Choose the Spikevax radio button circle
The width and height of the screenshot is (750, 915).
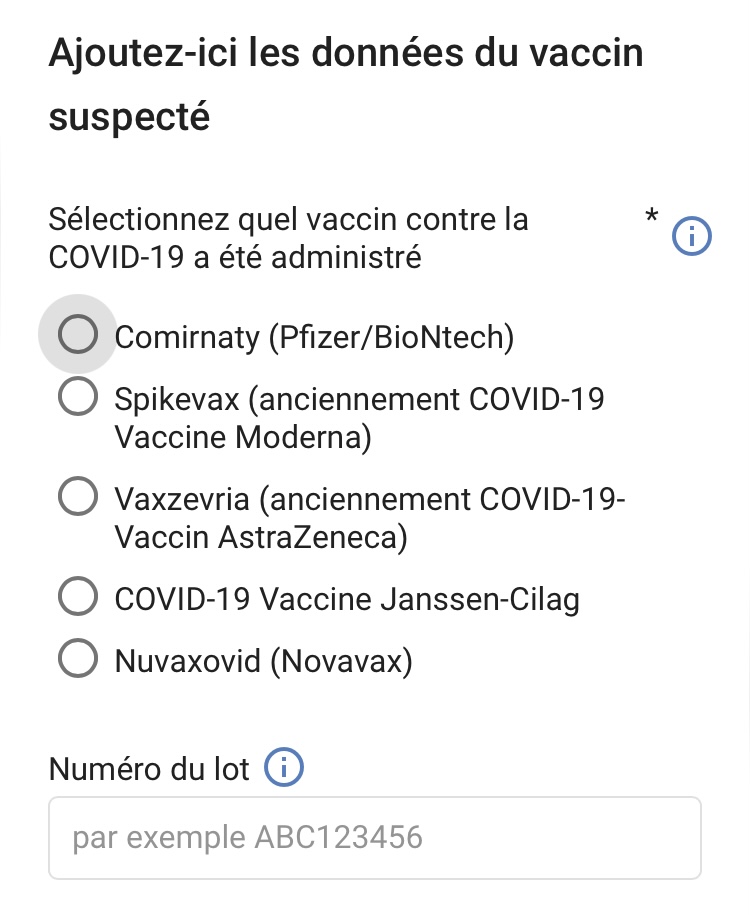point(78,397)
